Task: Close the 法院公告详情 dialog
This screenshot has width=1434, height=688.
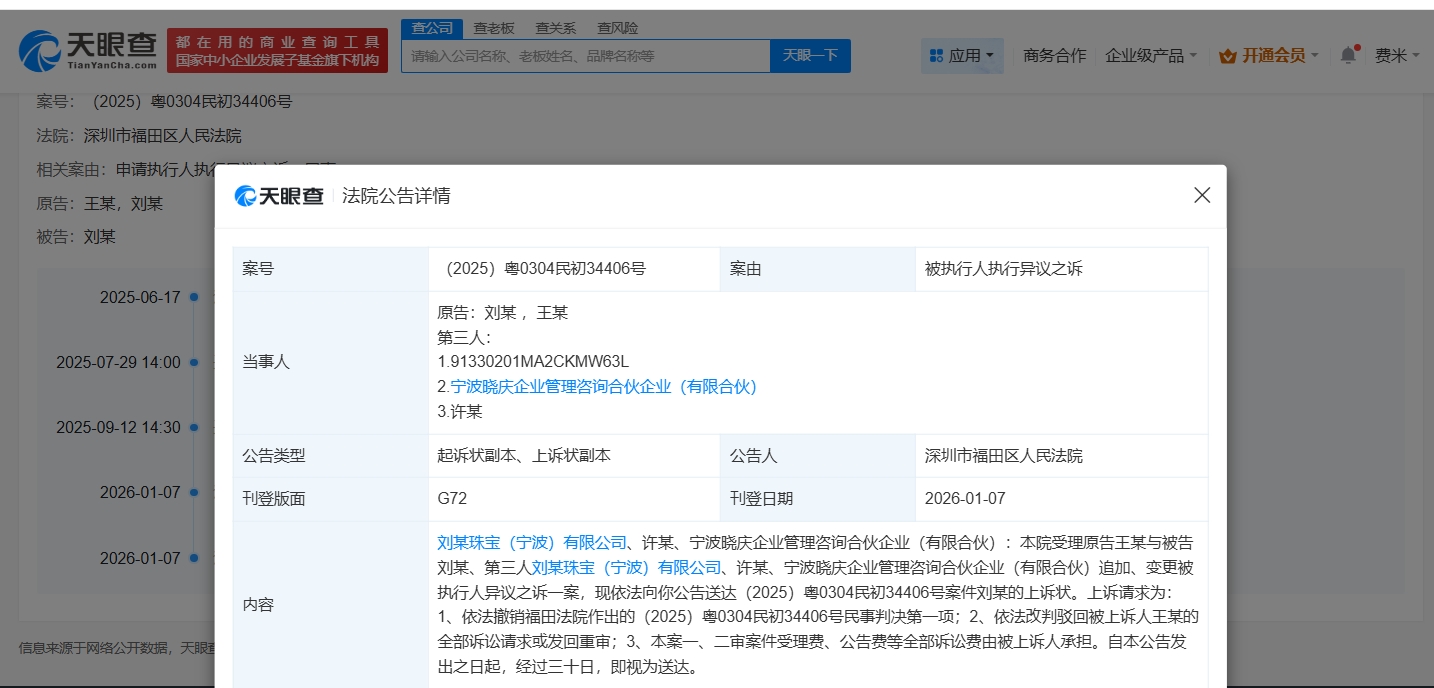Action: pos(1201,196)
